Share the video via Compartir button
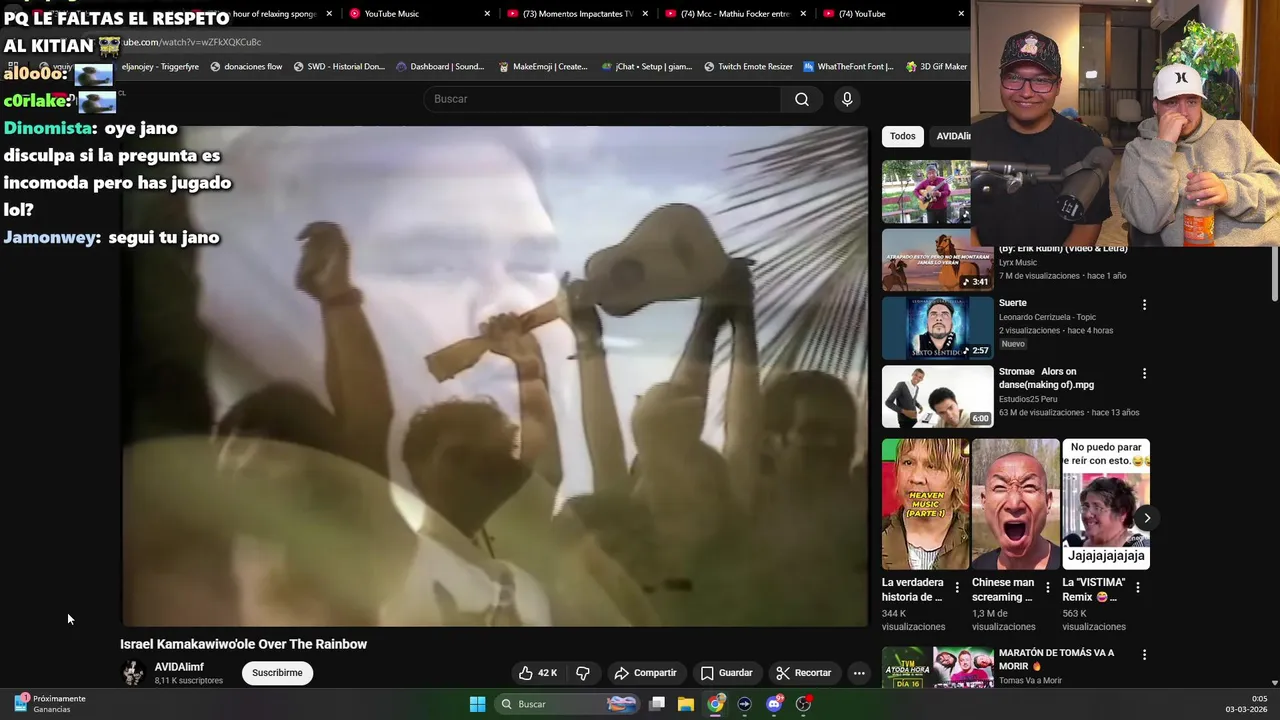The width and height of the screenshot is (1280, 720). (x=645, y=673)
